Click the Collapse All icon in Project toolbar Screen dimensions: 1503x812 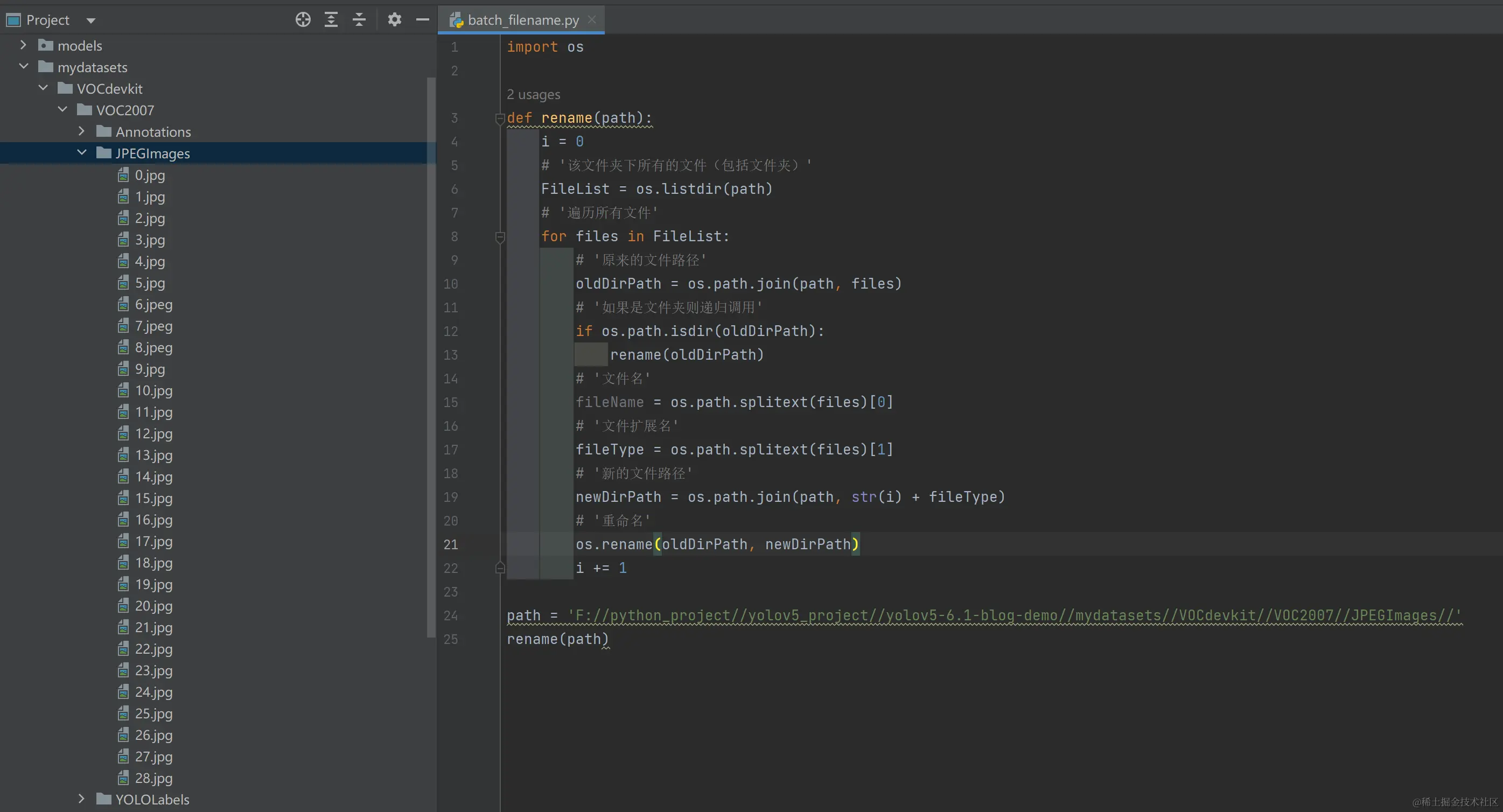pos(359,20)
